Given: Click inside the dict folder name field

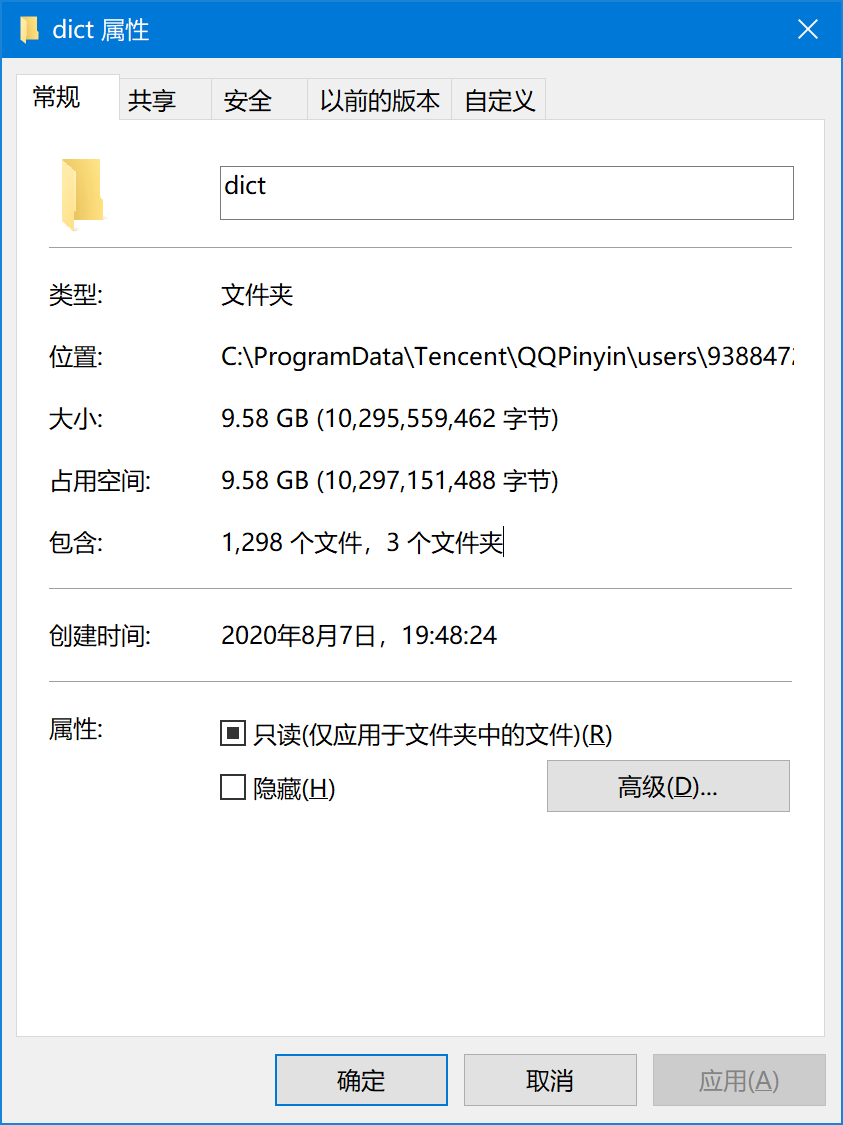Looking at the screenshot, I should [x=507, y=193].
